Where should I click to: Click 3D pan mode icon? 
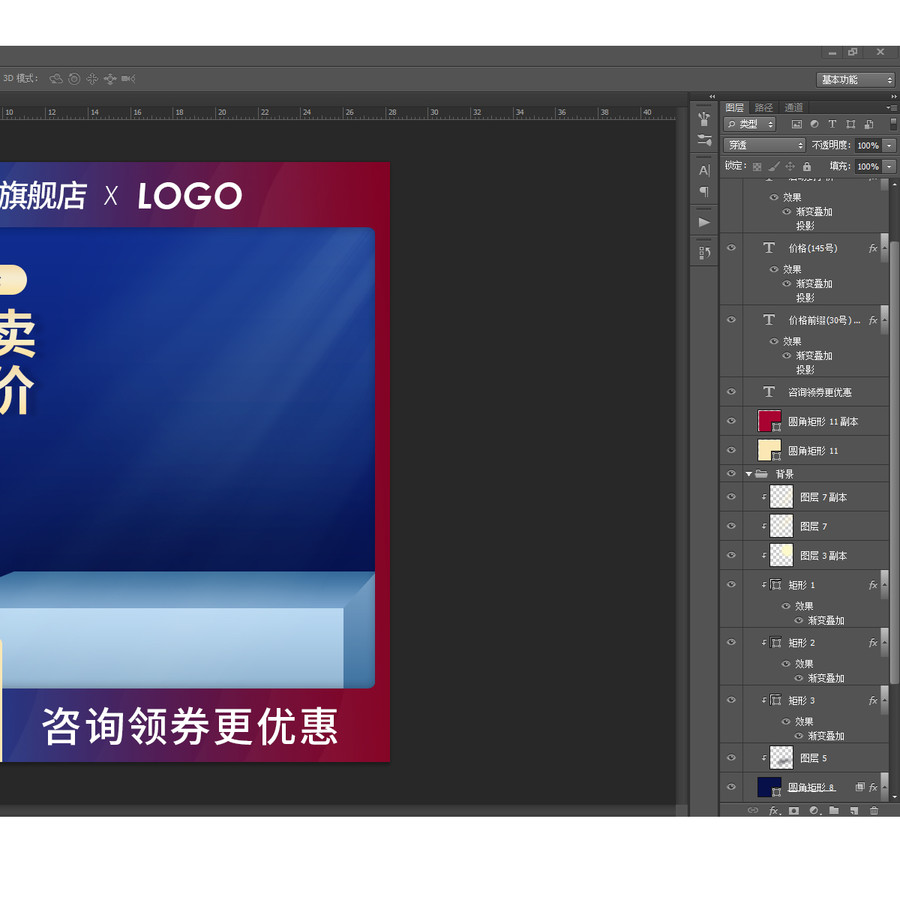coord(92,79)
